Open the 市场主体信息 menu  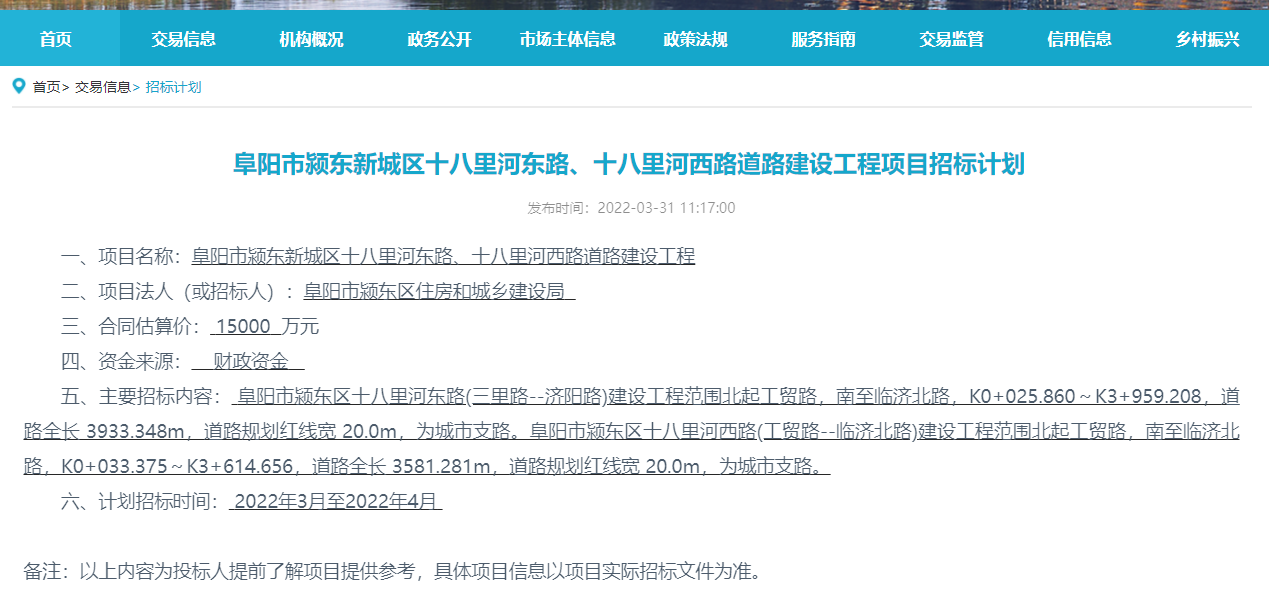[x=567, y=39]
